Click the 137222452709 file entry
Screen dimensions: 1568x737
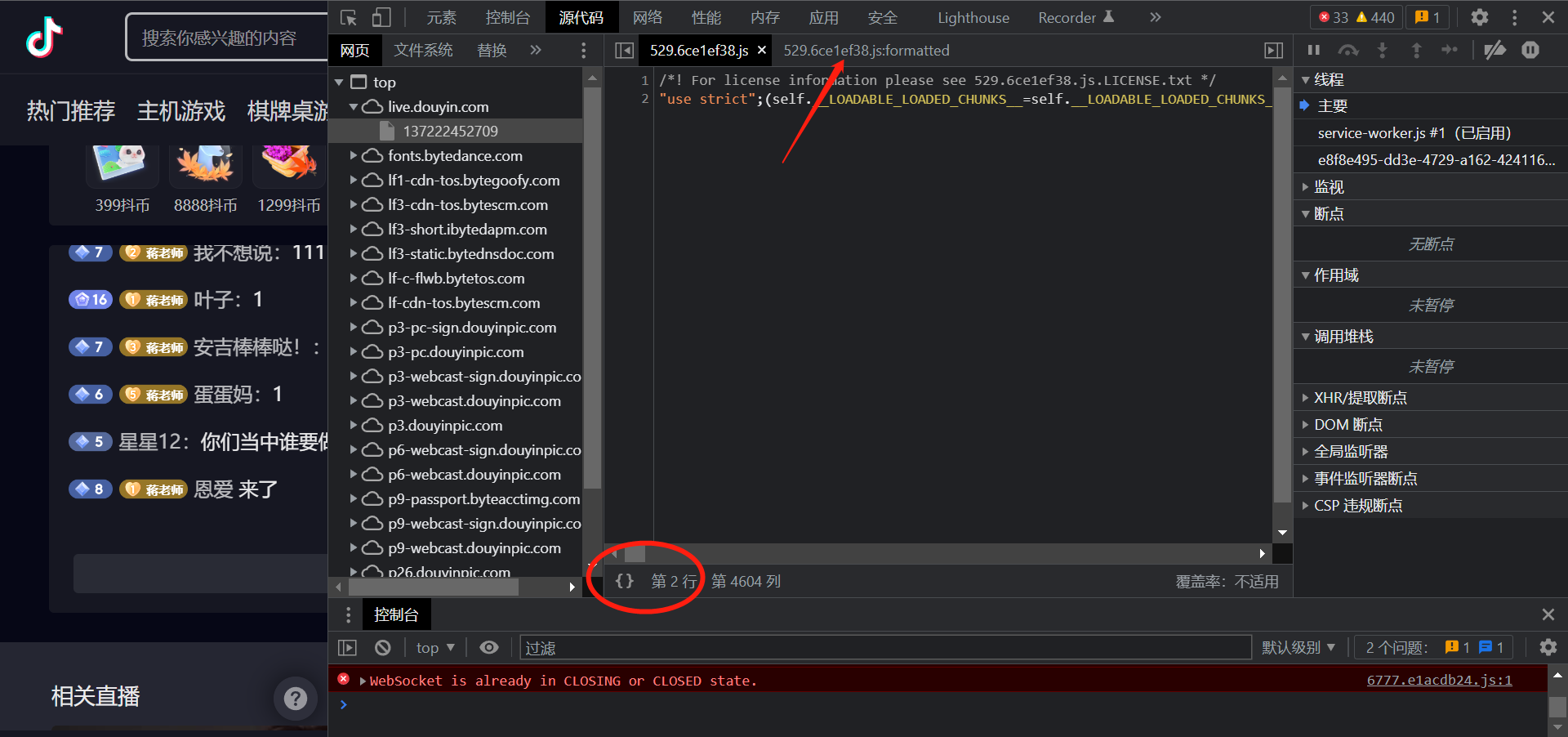point(450,131)
